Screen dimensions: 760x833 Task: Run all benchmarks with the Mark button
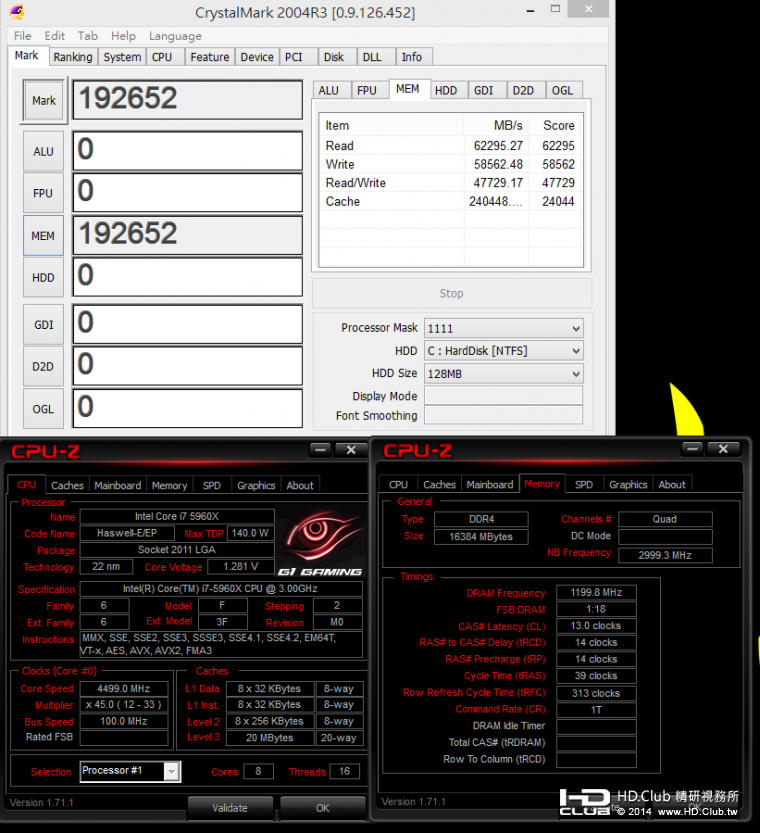pos(44,100)
